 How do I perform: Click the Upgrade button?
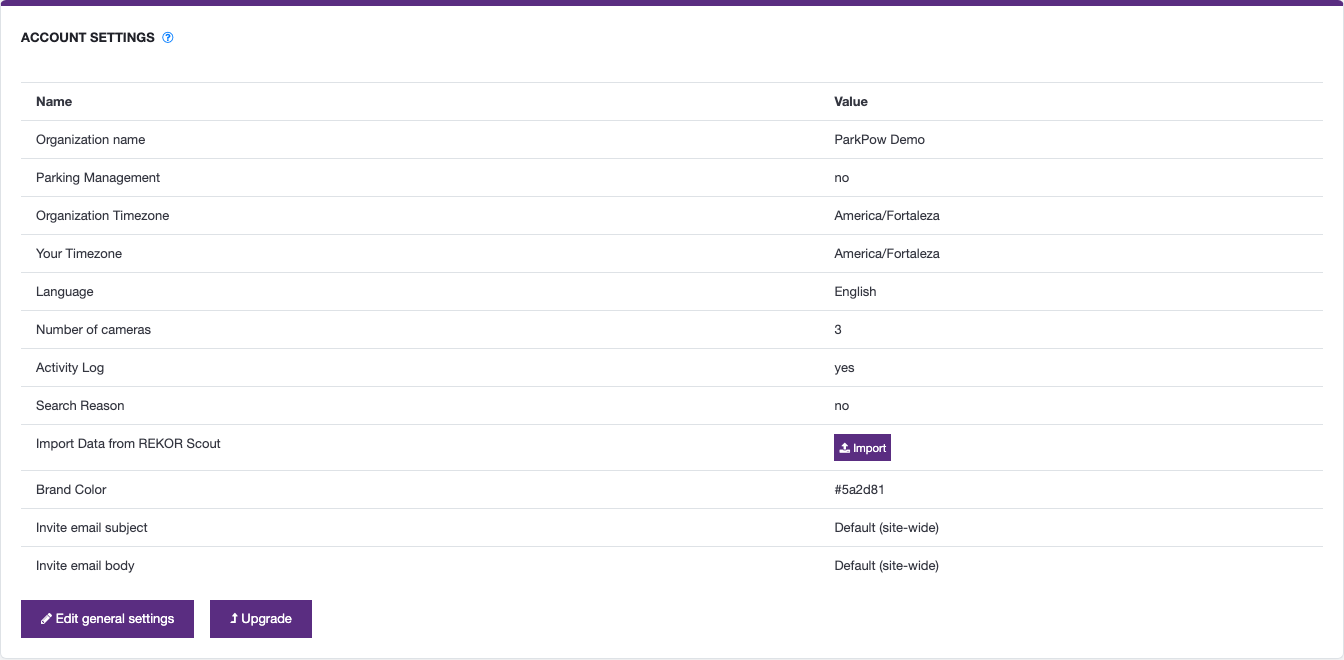(x=261, y=619)
